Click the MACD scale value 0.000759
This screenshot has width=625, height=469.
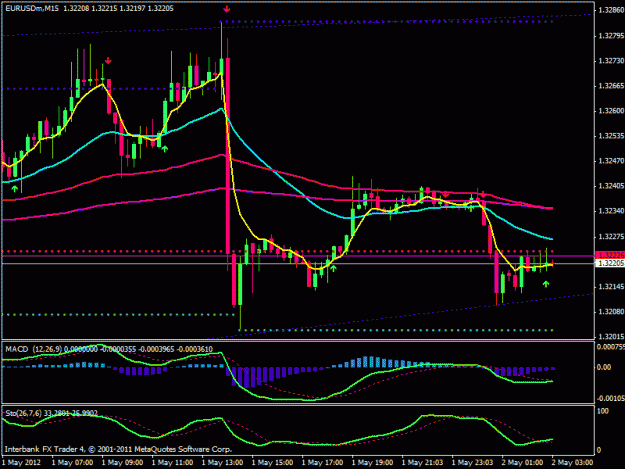tap(611, 347)
